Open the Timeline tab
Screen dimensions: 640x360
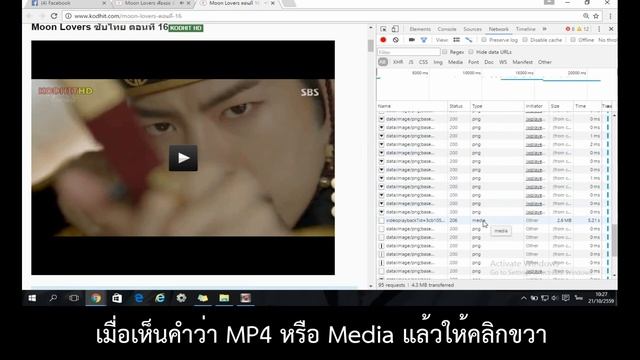(x=526, y=29)
